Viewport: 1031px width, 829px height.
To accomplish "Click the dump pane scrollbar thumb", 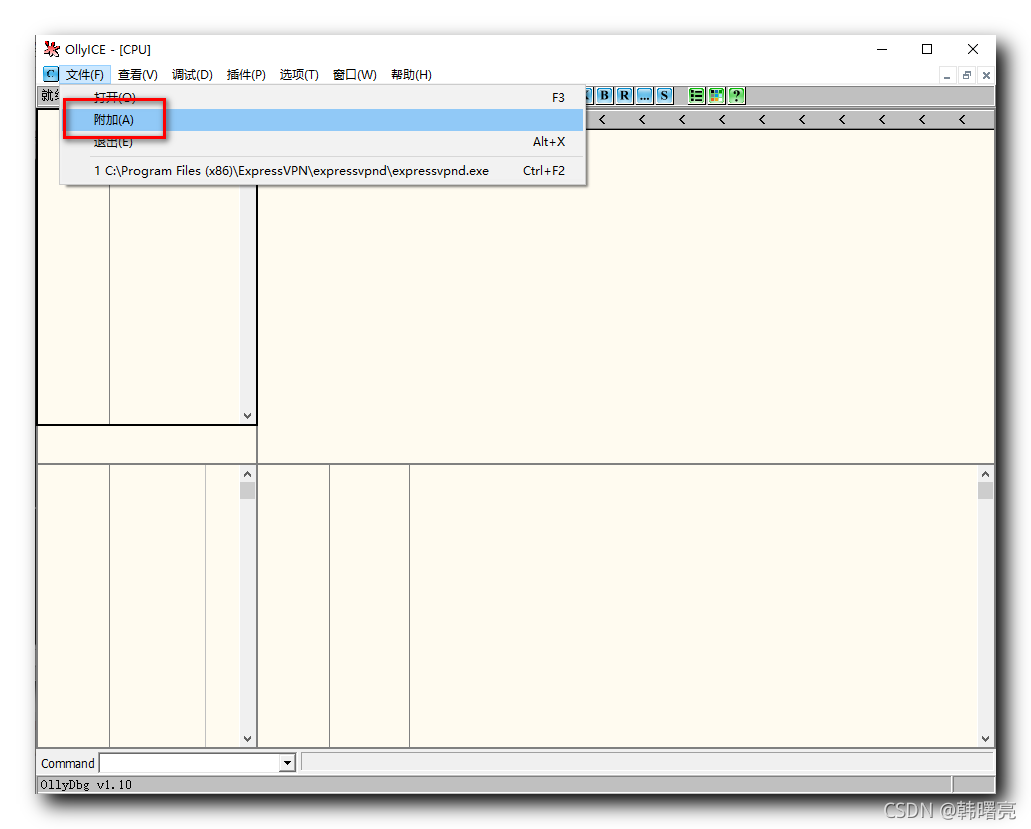I will coord(247,491).
